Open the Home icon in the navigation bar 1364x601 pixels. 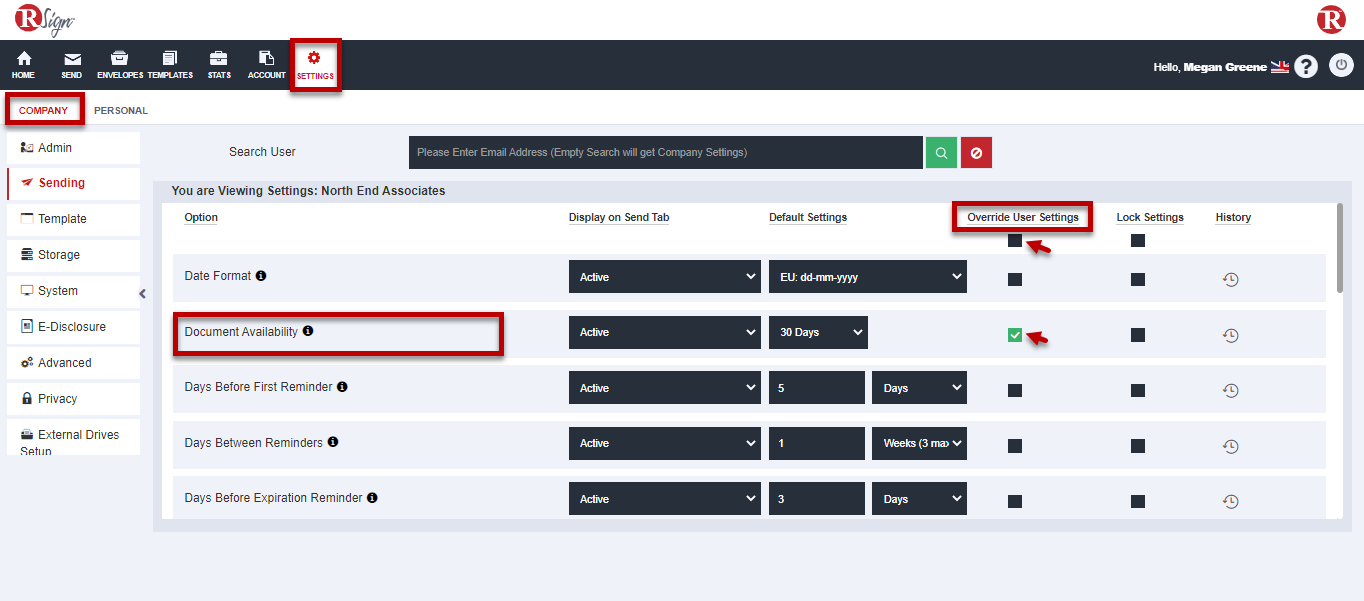[x=22, y=64]
